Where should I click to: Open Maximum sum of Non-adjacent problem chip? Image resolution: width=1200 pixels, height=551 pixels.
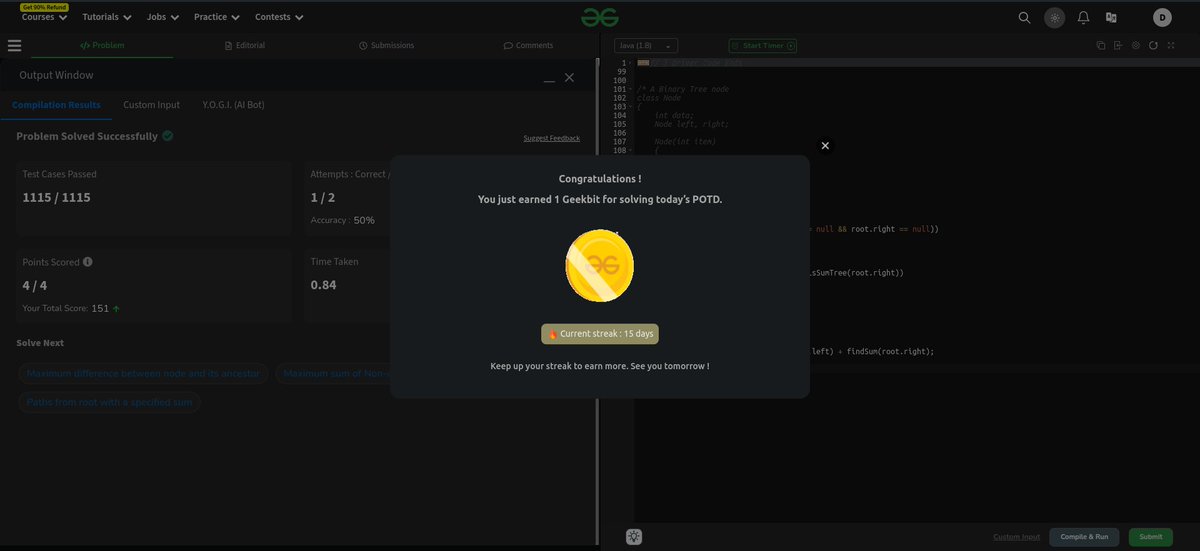coord(333,373)
